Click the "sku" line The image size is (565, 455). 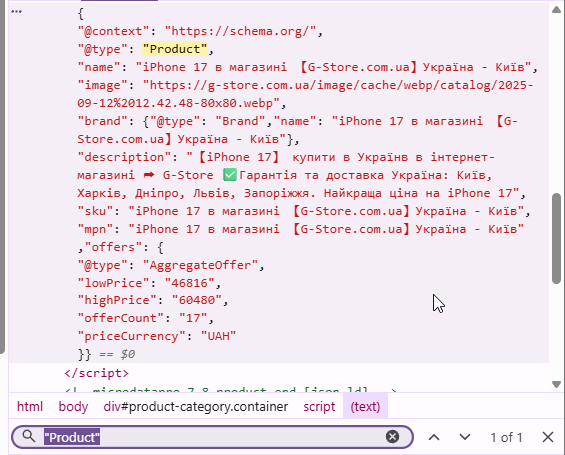tap(304, 211)
